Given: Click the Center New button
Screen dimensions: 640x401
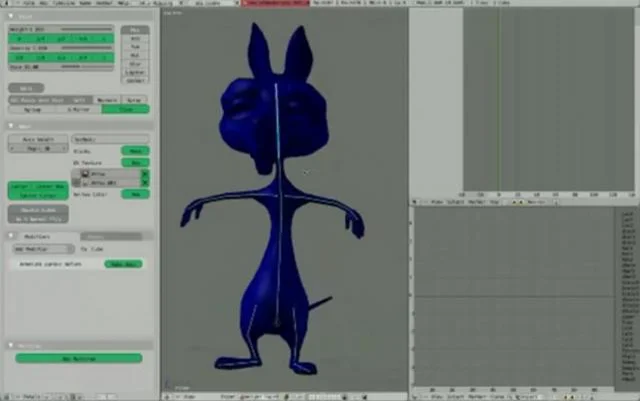Looking at the screenshot, I should [53, 186].
